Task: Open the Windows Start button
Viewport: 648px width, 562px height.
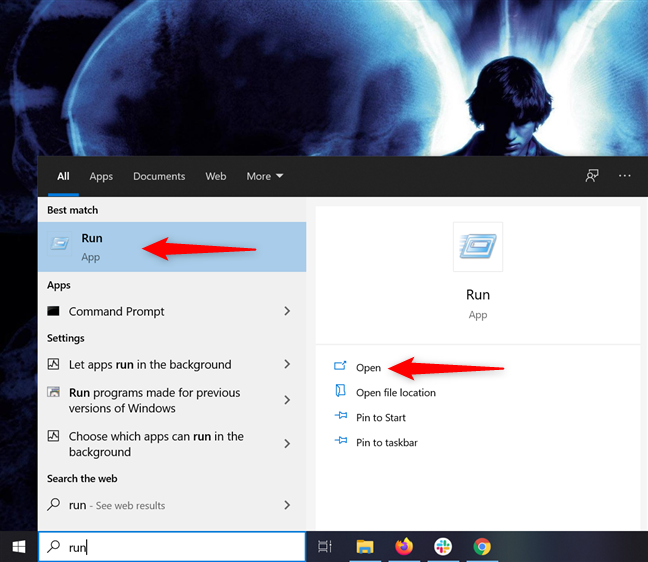Action: coord(19,547)
